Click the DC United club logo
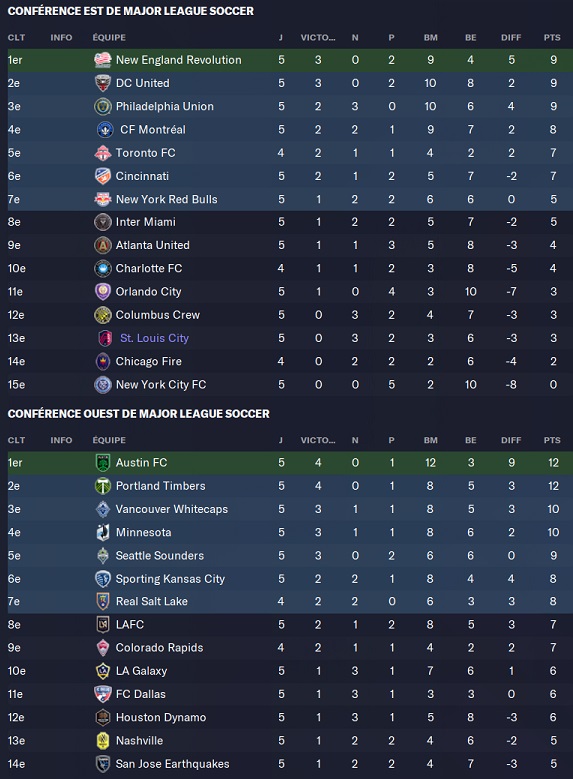 (x=103, y=83)
